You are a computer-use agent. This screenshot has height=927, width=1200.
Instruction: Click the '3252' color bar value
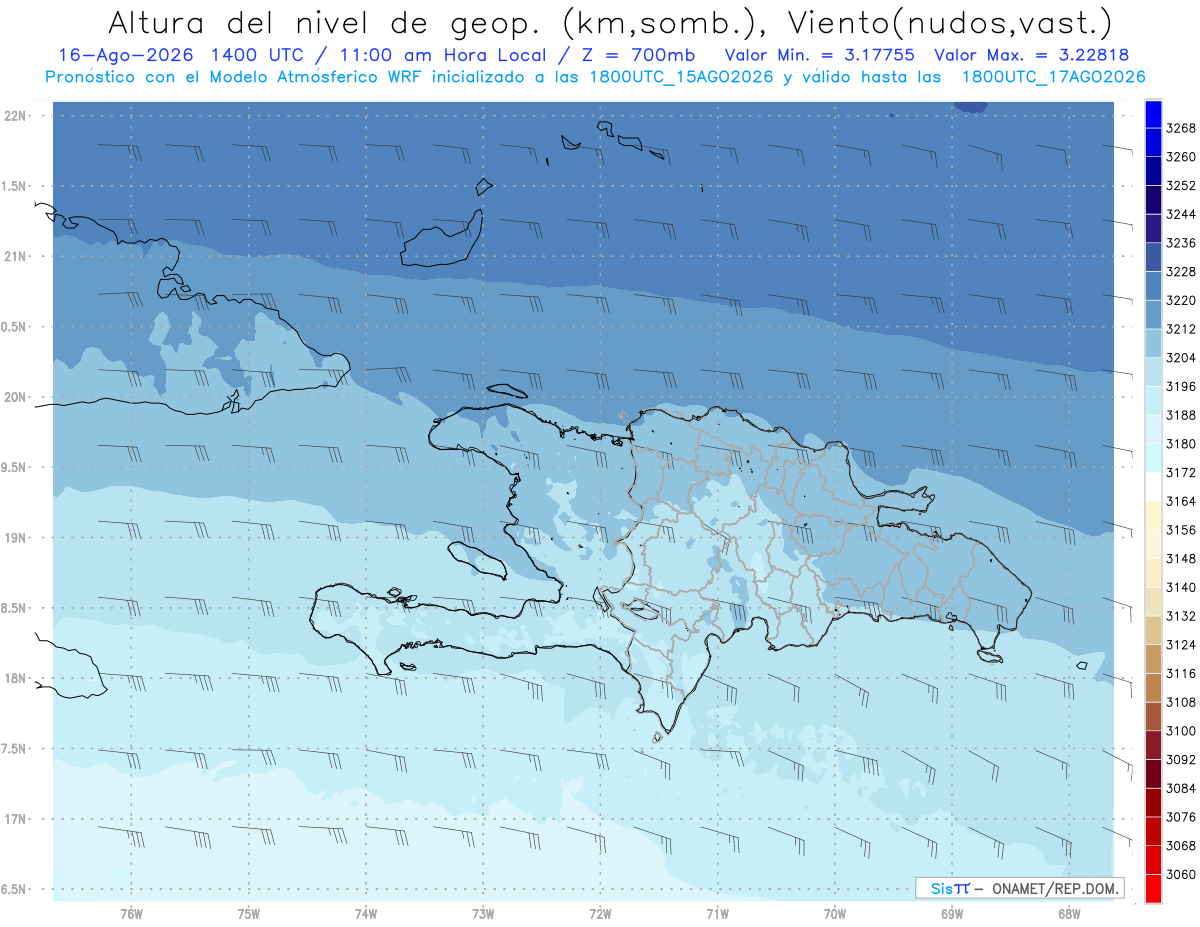tap(1181, 186)
